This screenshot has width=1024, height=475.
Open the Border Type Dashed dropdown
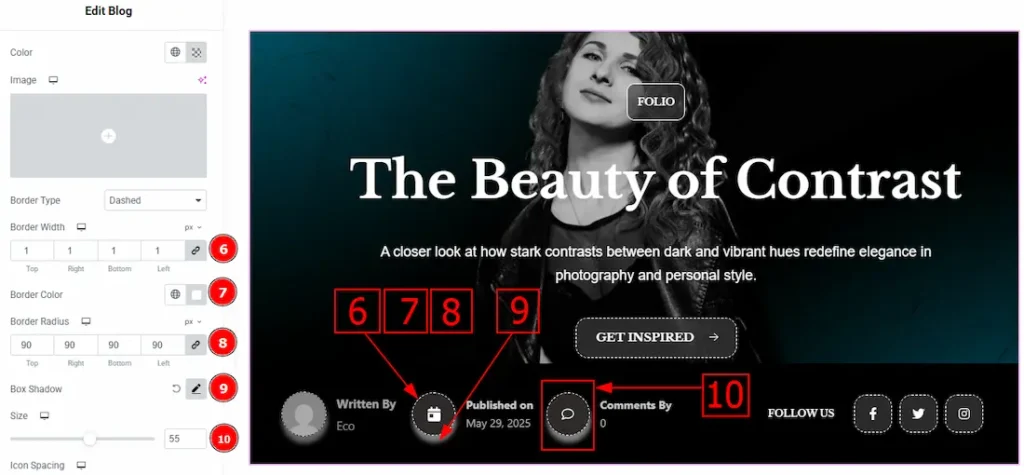(155, 200)
